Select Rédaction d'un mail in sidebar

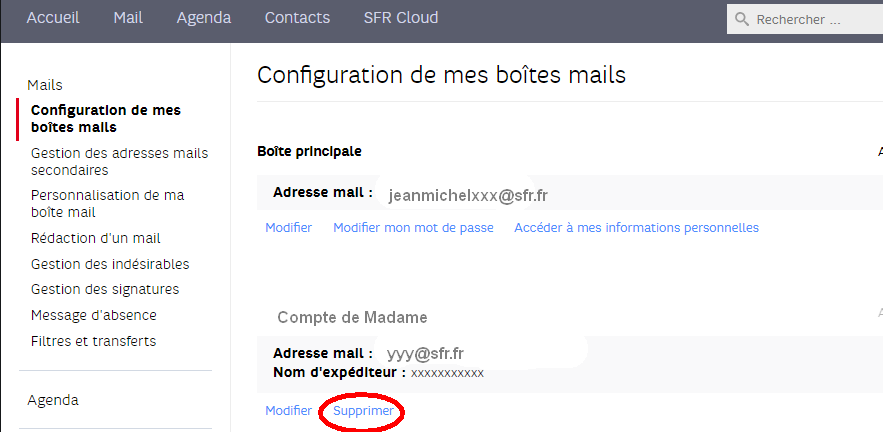[x=96, y=238]
